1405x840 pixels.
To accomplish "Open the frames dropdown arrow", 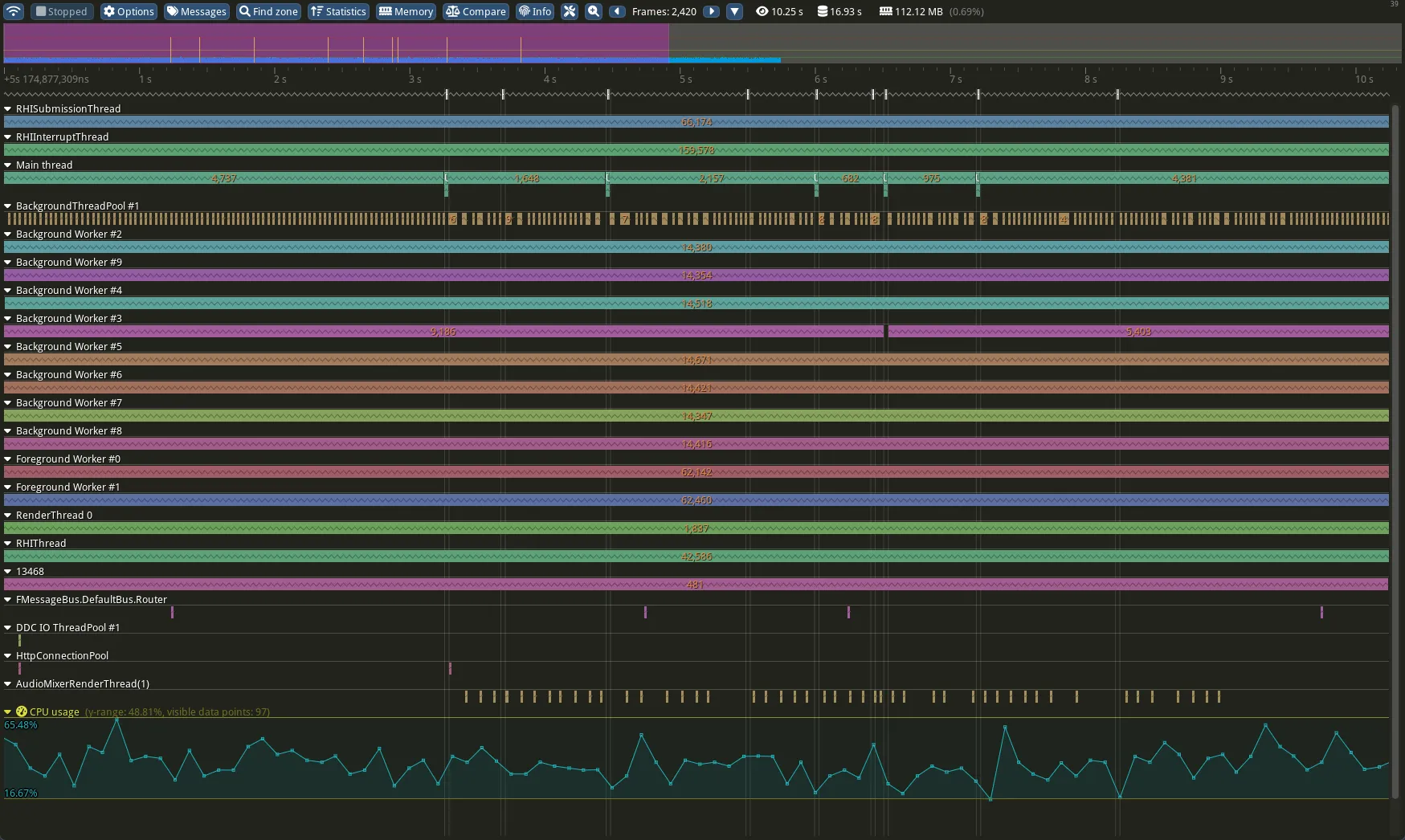I will point(733,11).
